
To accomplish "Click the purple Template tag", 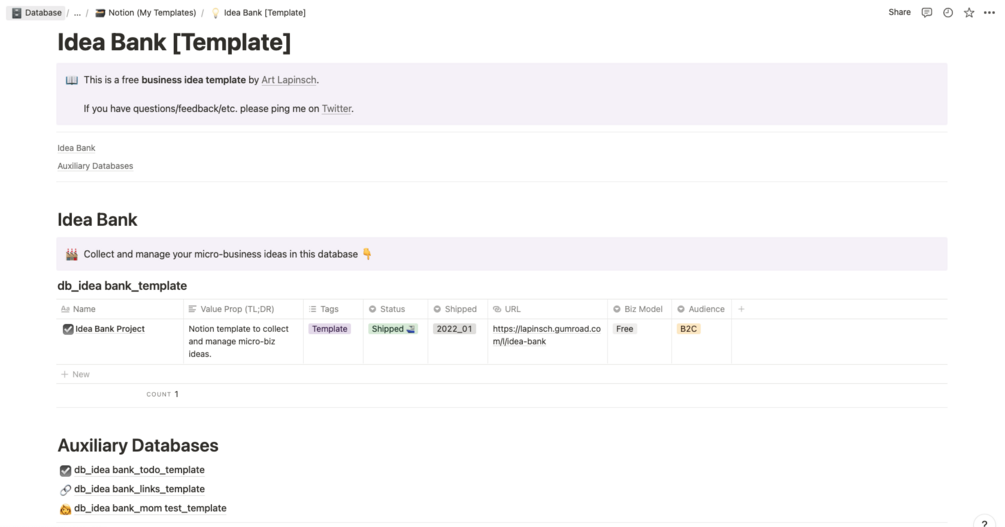I will pos(329,329).
